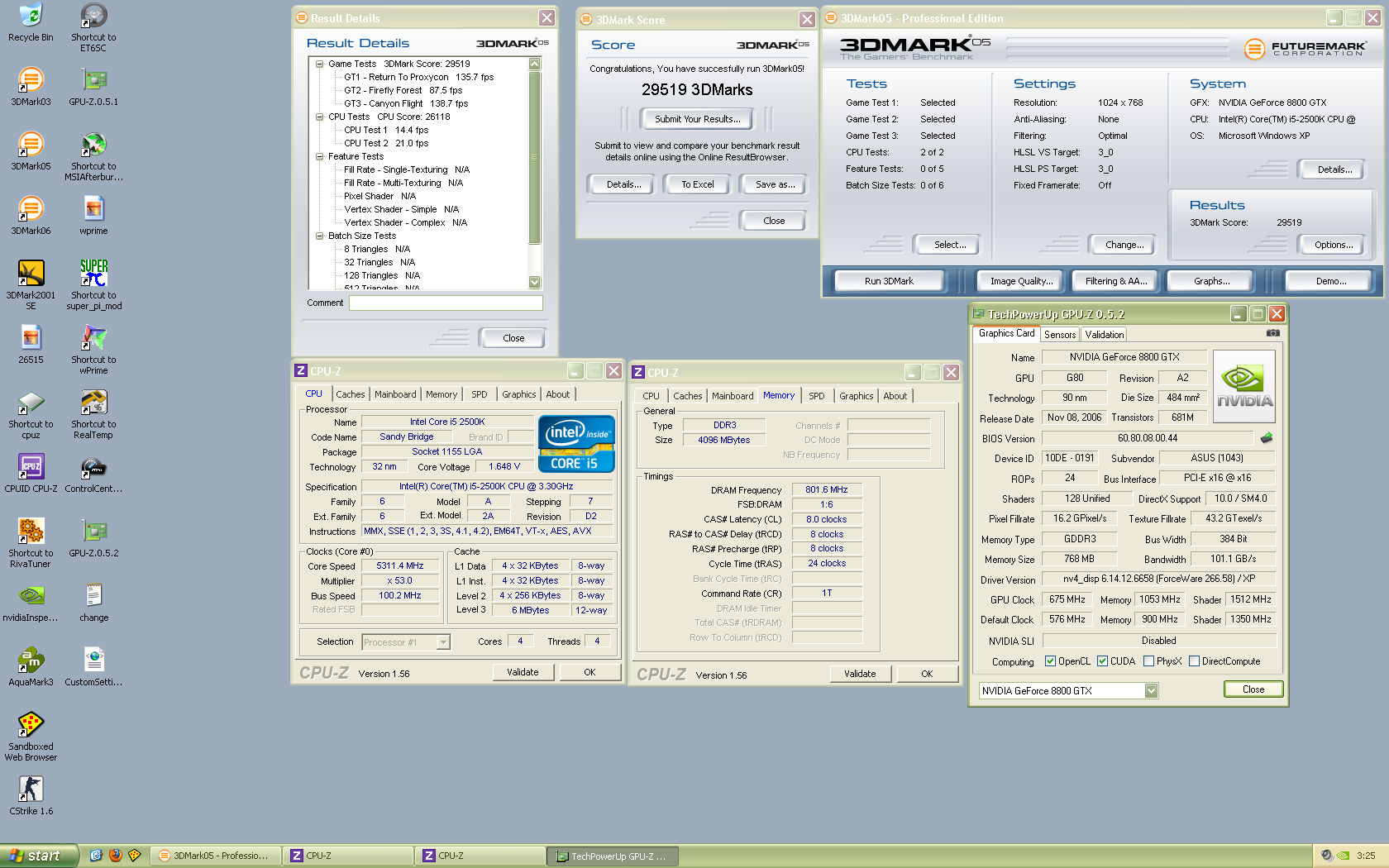Image resolution: width=1389 pixels, height=868 pixels.
Task: Launch Shortcut to RealTemp icon
Action: (93, 414)
